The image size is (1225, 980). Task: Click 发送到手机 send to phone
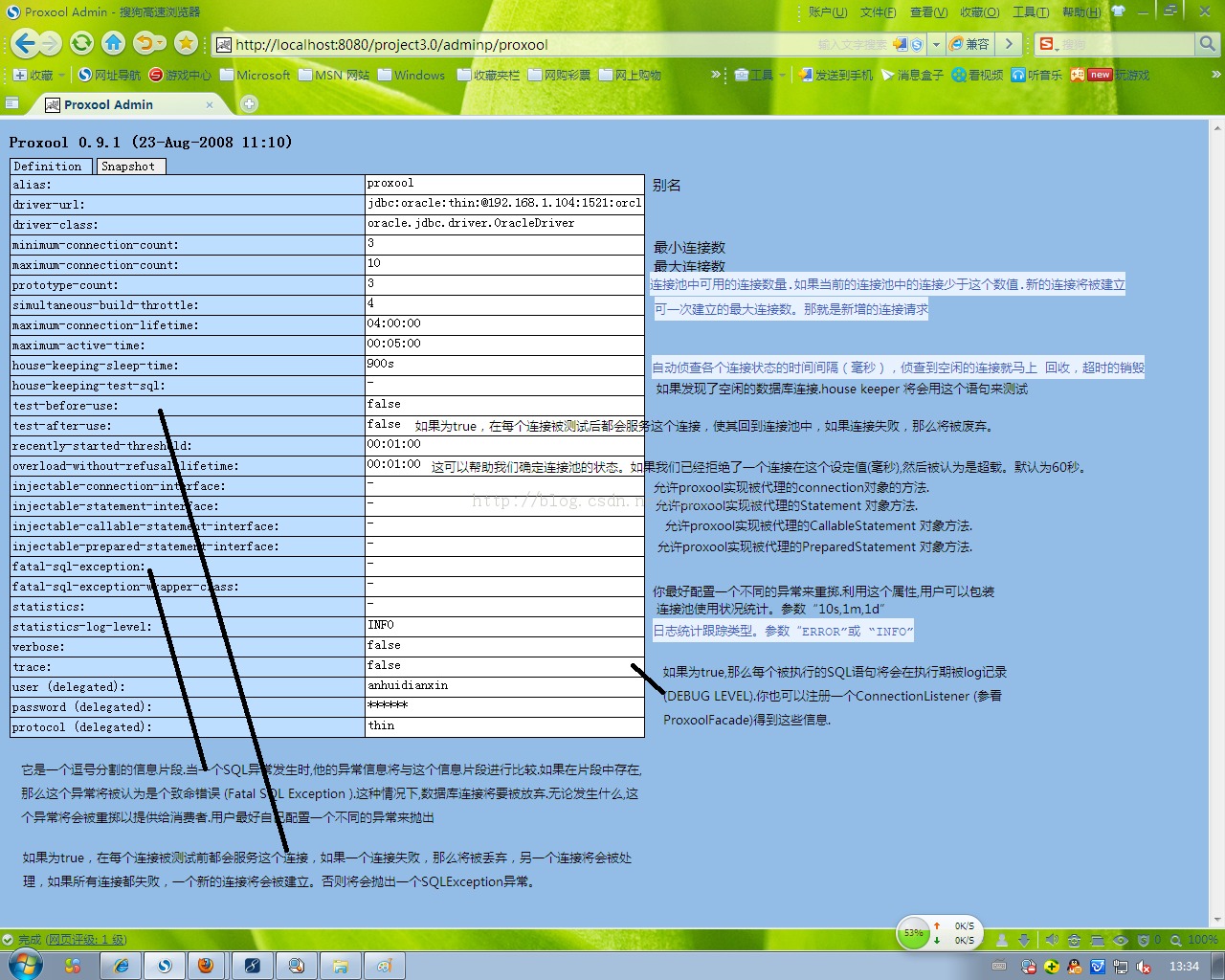[x=835, y=75]
